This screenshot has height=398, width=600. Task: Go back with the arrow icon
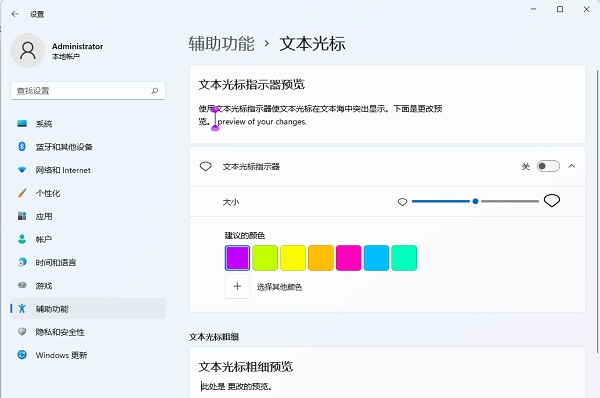(15, 14)
